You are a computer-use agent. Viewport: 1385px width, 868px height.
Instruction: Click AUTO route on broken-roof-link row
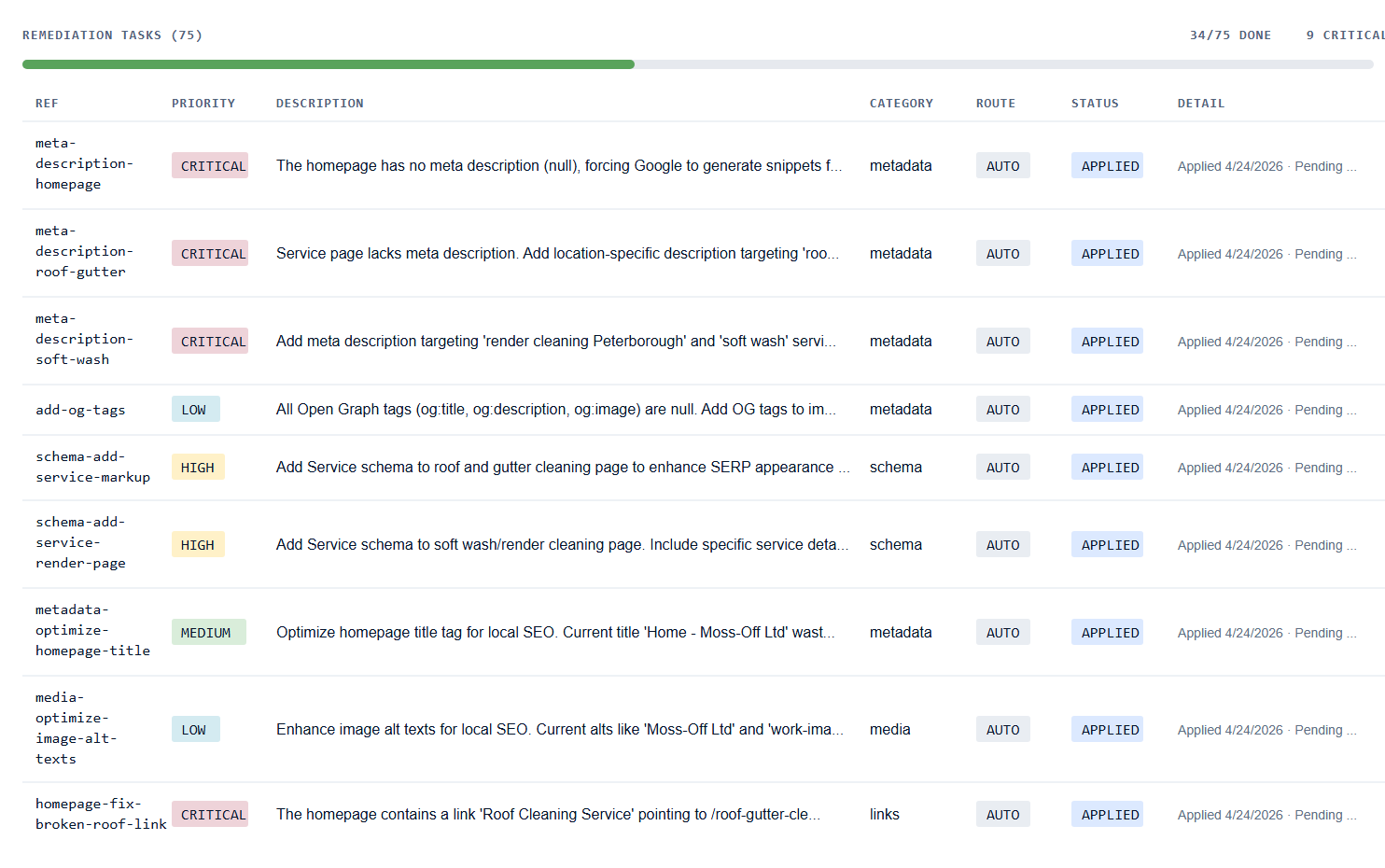click(1003, 815)
